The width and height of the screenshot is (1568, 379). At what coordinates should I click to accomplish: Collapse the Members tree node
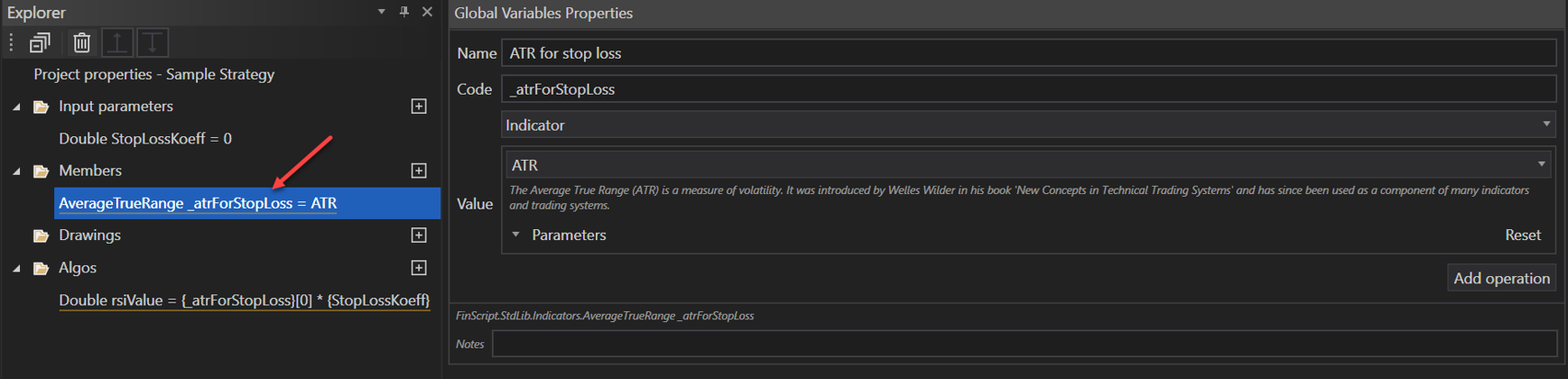click(16, 171)
